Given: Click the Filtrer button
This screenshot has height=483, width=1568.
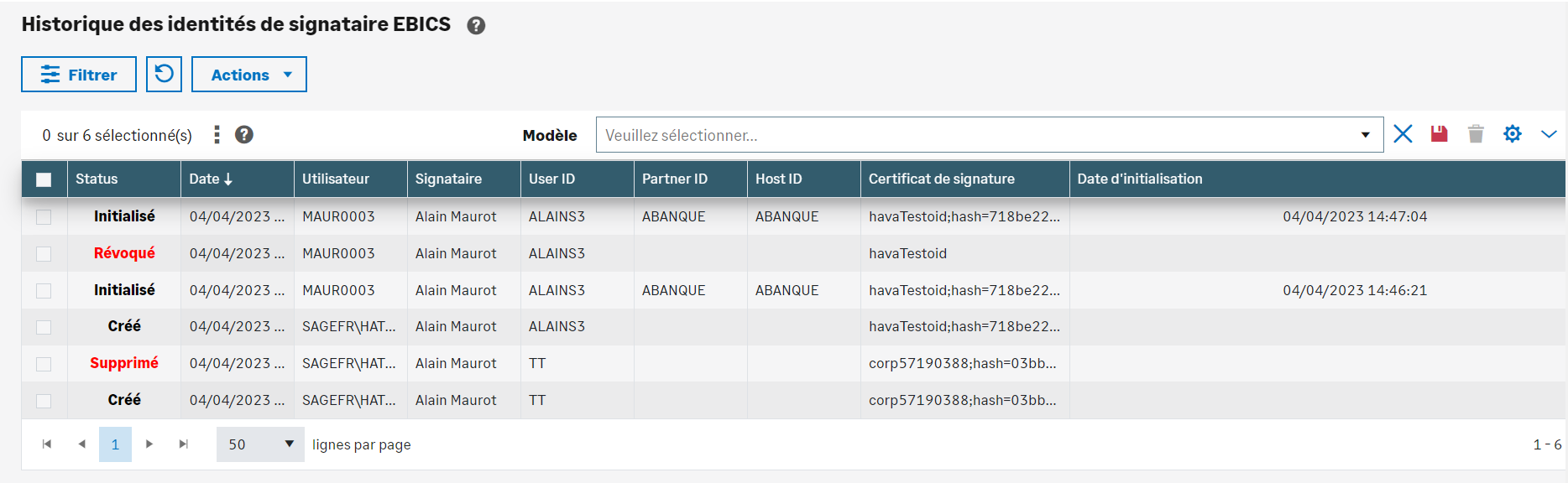Looking at the screenshot, I should (79, 75).
